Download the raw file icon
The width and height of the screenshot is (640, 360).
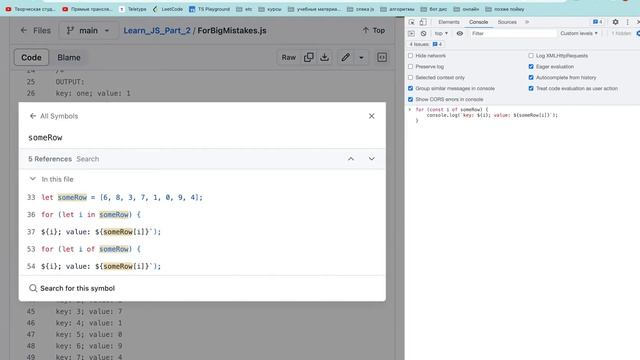click(324, 58)
